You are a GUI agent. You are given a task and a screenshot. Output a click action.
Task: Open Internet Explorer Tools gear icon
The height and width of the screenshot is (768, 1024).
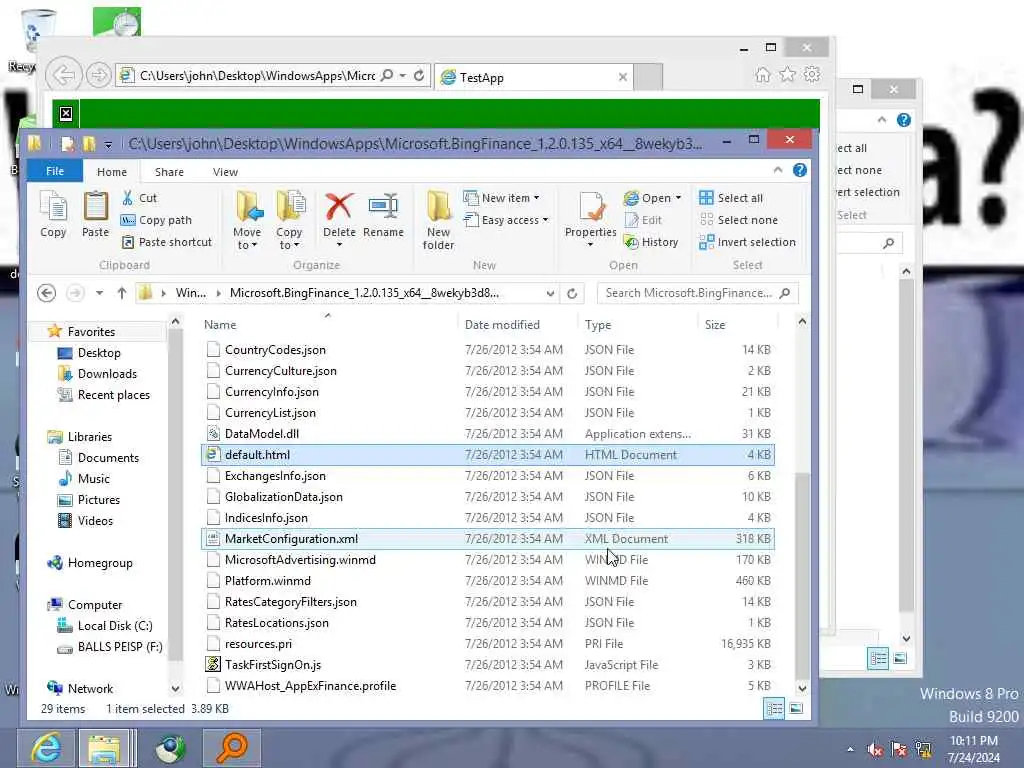pyautogui.click(x=812, y=74)
